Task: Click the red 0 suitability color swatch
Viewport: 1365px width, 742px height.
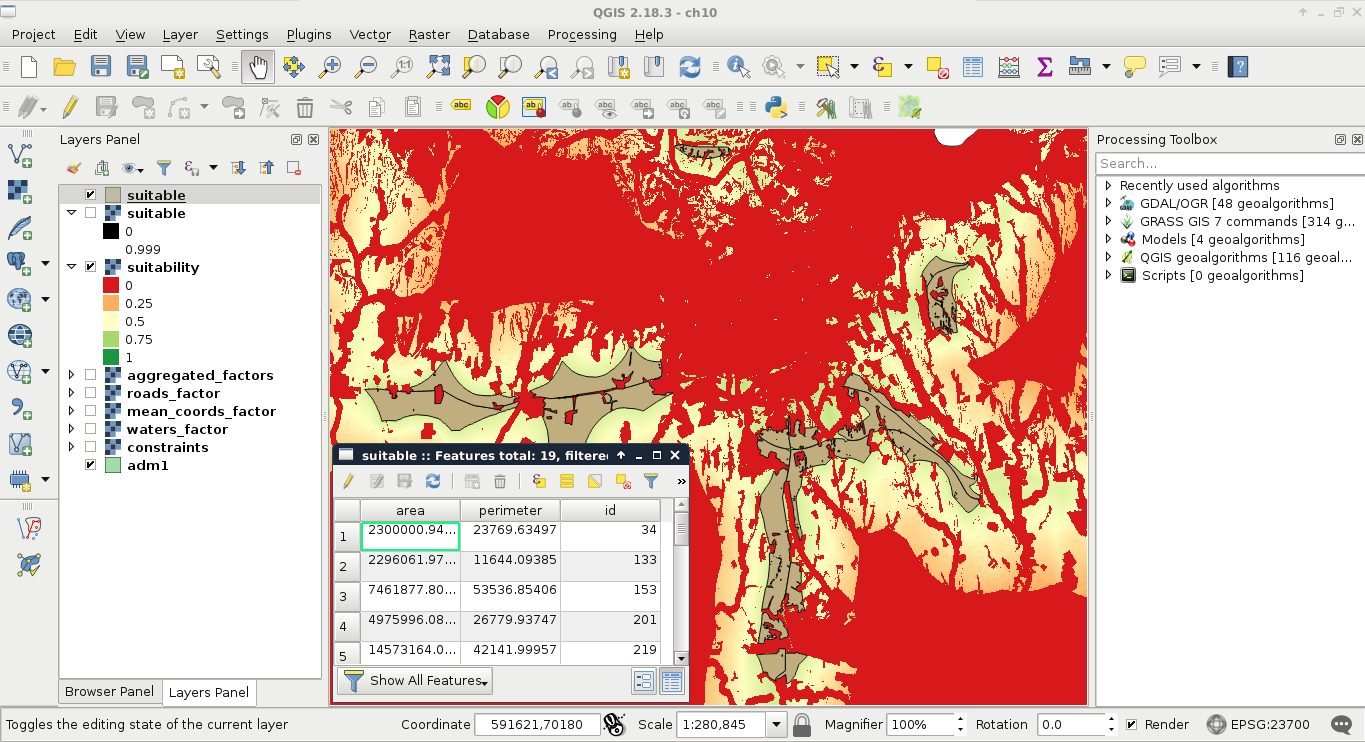Action: [x=111, y=285]
